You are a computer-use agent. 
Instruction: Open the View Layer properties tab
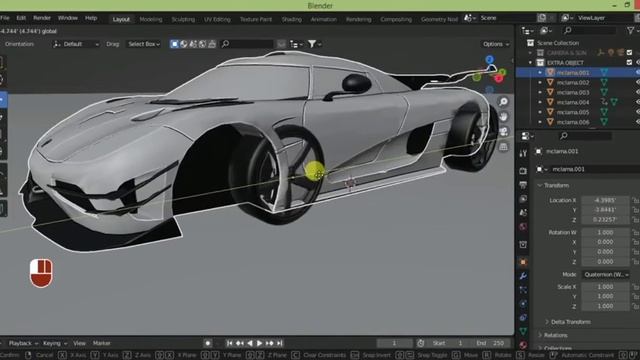523,199
